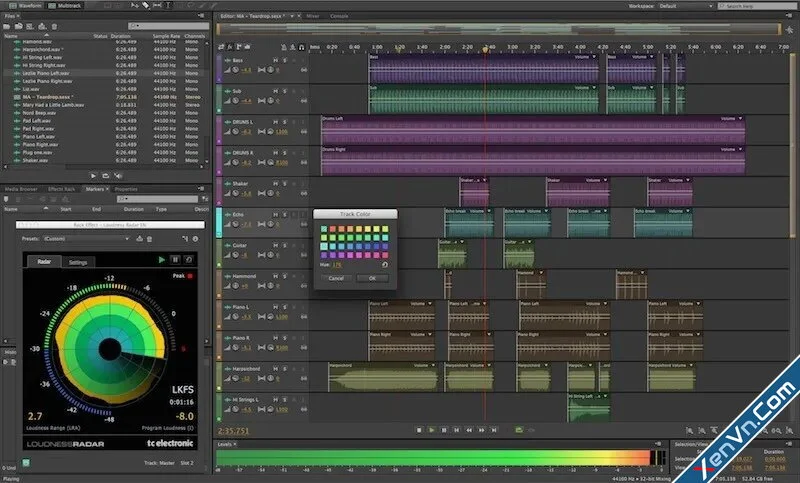Select the Time Selection tool
This screenshot has width=800, height=483.
(168, 6)
